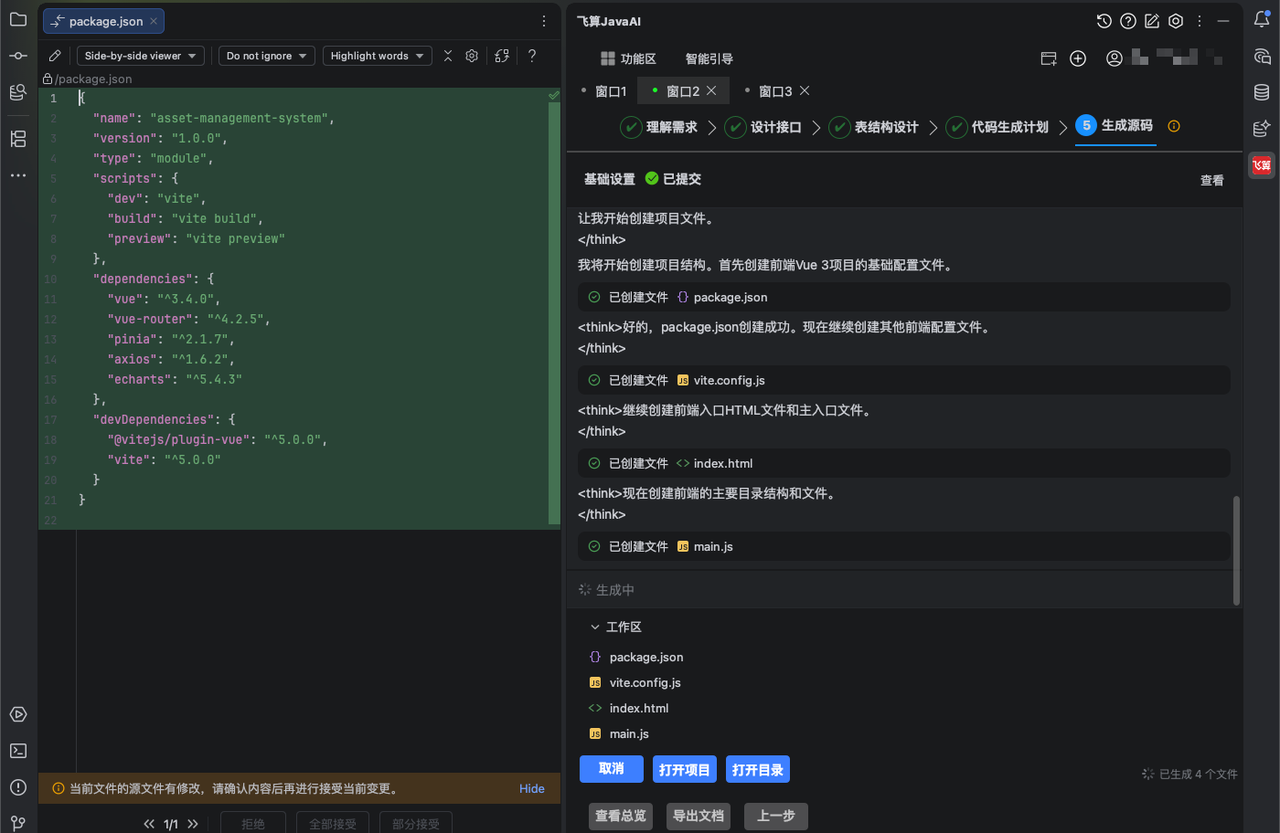This screenshot has width=1280, height=833.
Task: Open Highlight words dropdown
Action: (x=377, y=56)
